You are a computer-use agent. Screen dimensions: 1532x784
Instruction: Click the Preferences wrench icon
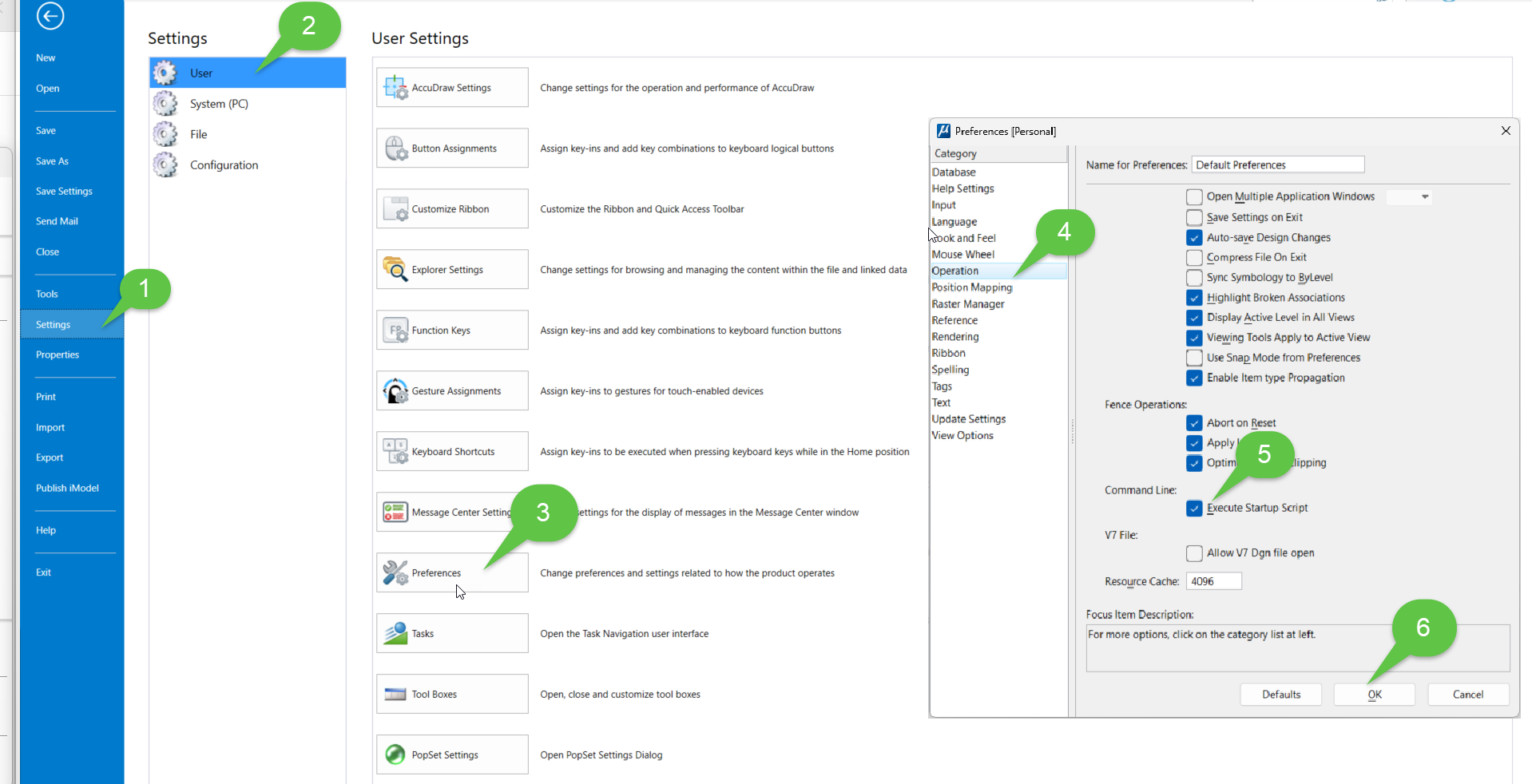tap(395, 573)
